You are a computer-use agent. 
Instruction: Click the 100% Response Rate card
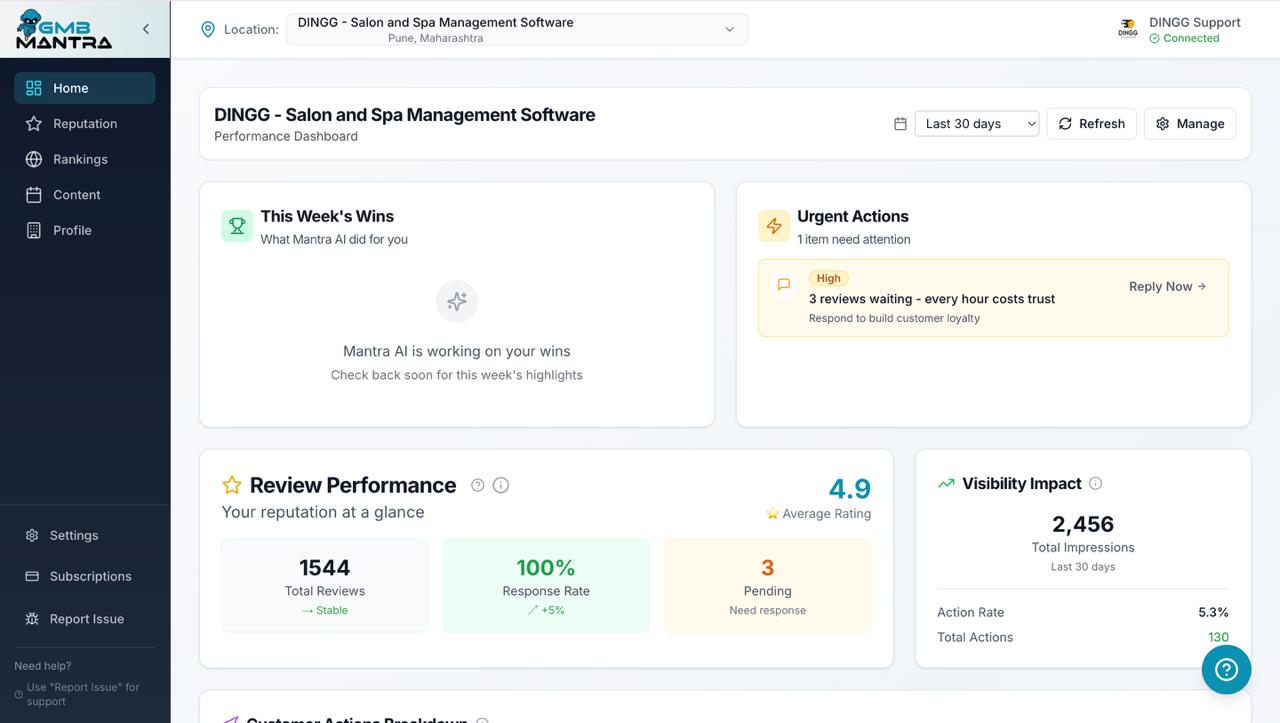(x=546, y=586)
